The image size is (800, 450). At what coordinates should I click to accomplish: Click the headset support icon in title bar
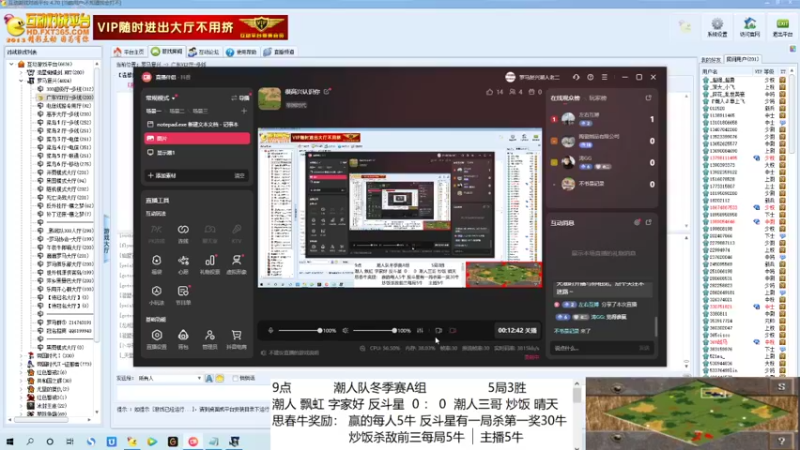click(576, 77)
